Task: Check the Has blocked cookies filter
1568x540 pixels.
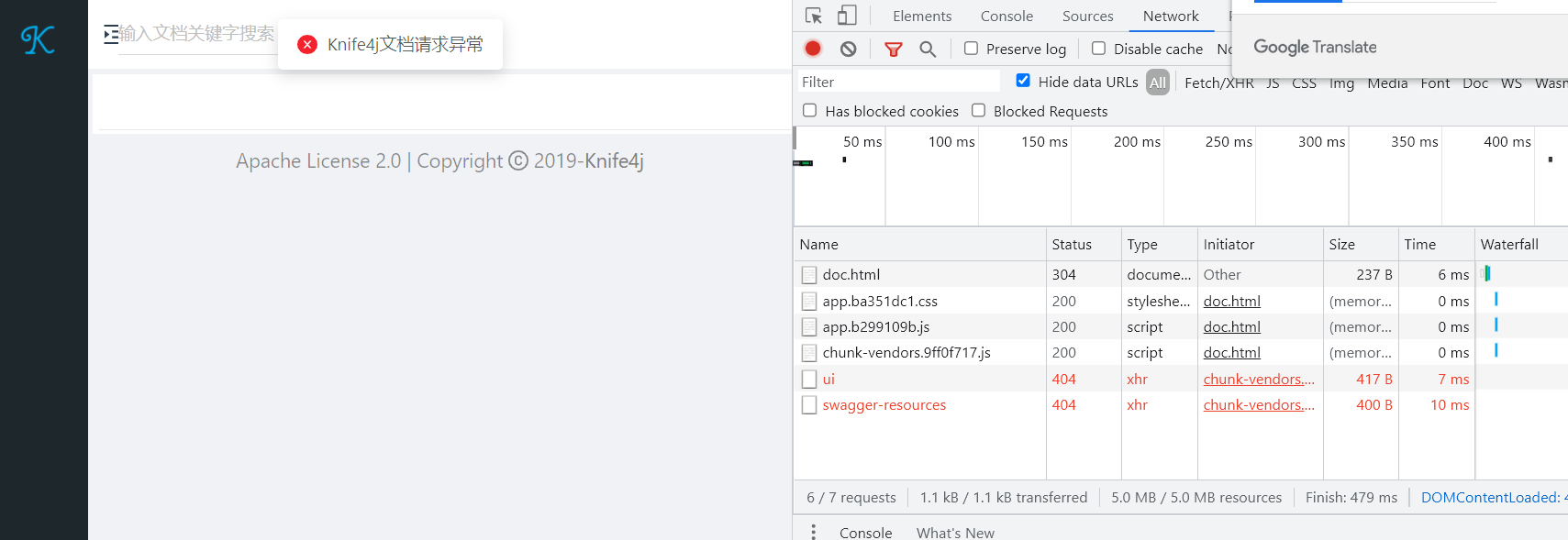Action: (x=809, y=110)
